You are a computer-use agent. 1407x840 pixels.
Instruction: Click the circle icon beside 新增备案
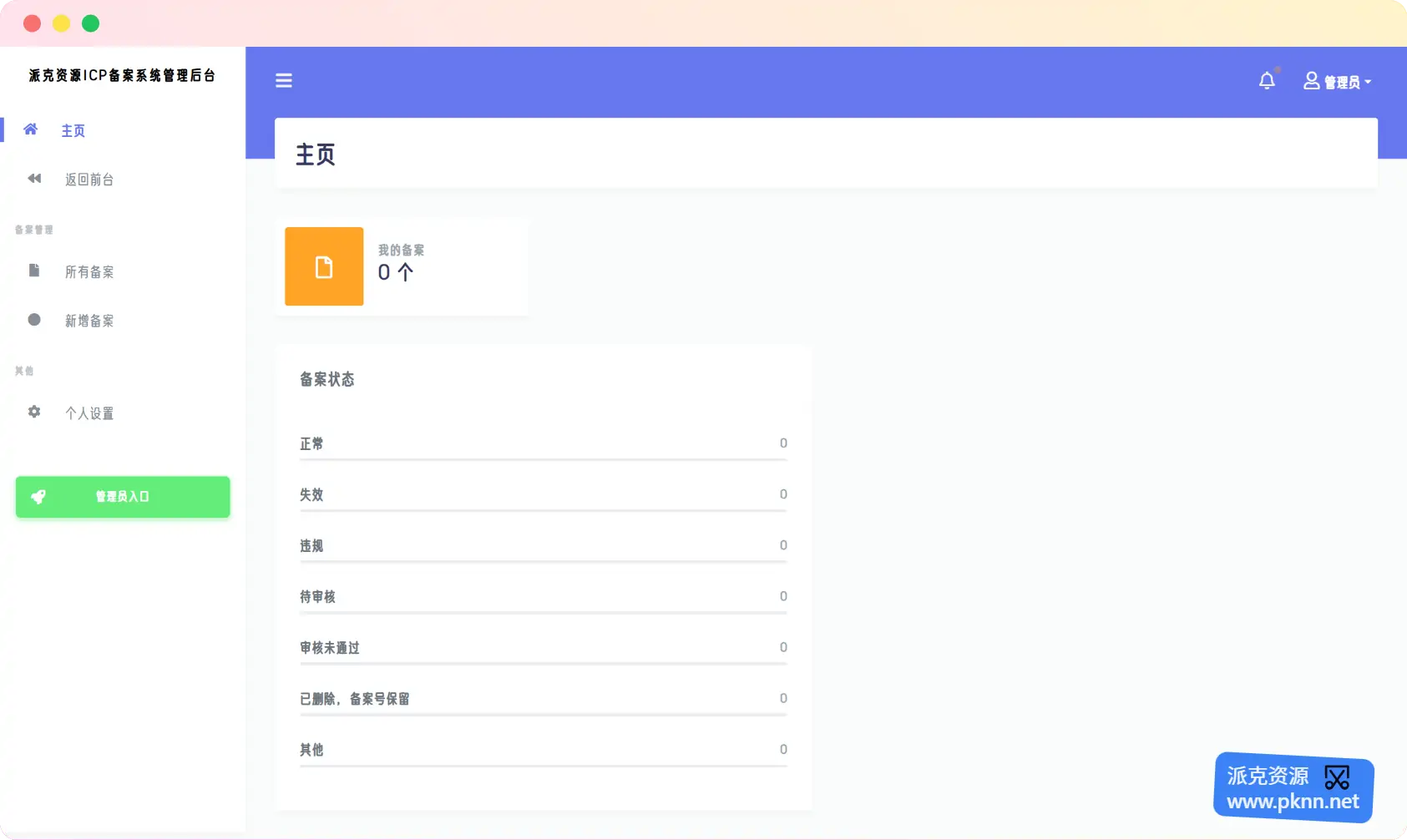pos(34,320)
